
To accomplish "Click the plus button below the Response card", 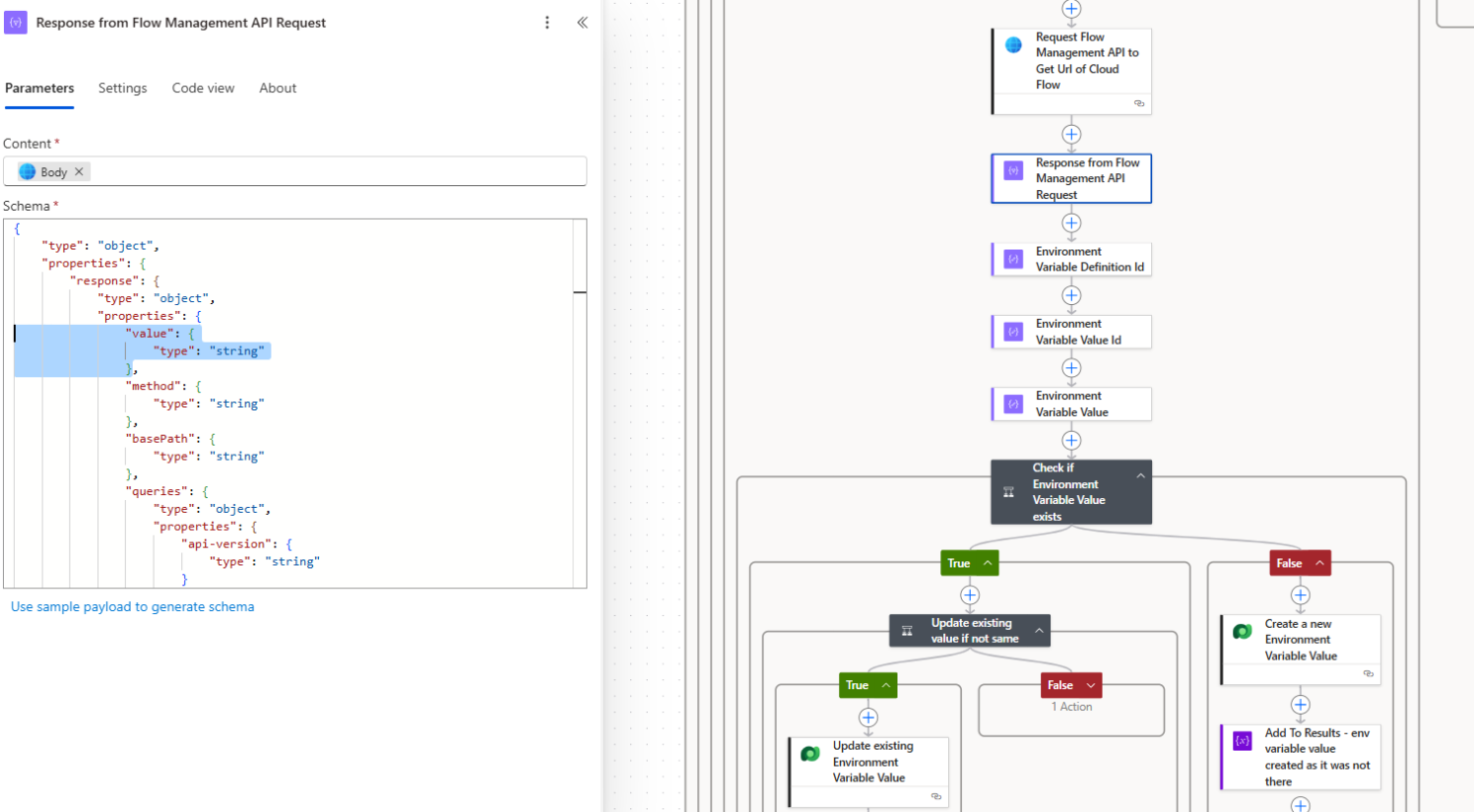I will coord(1071,223).
